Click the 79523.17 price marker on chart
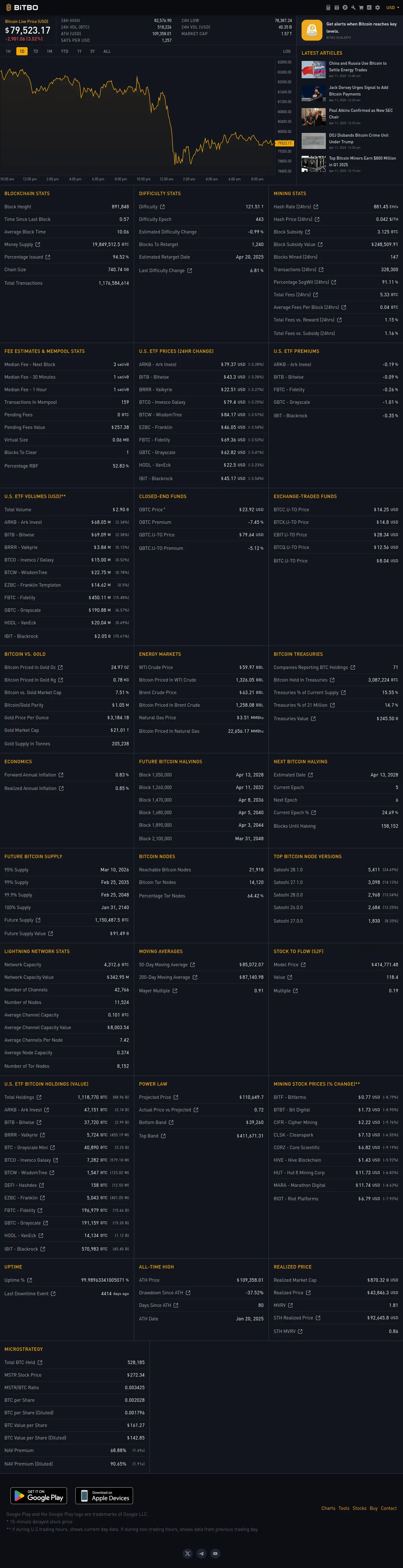 284,143
